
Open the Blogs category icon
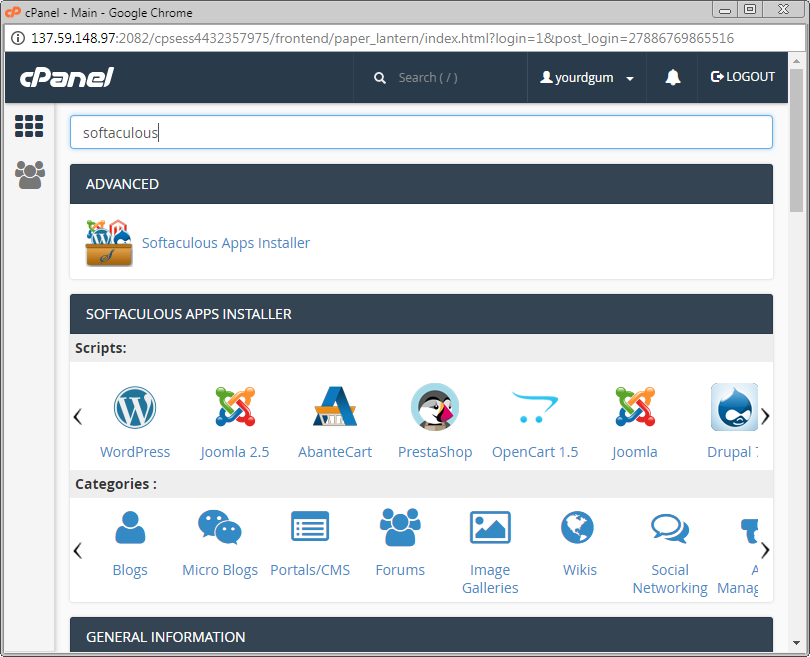coord(130,527)
